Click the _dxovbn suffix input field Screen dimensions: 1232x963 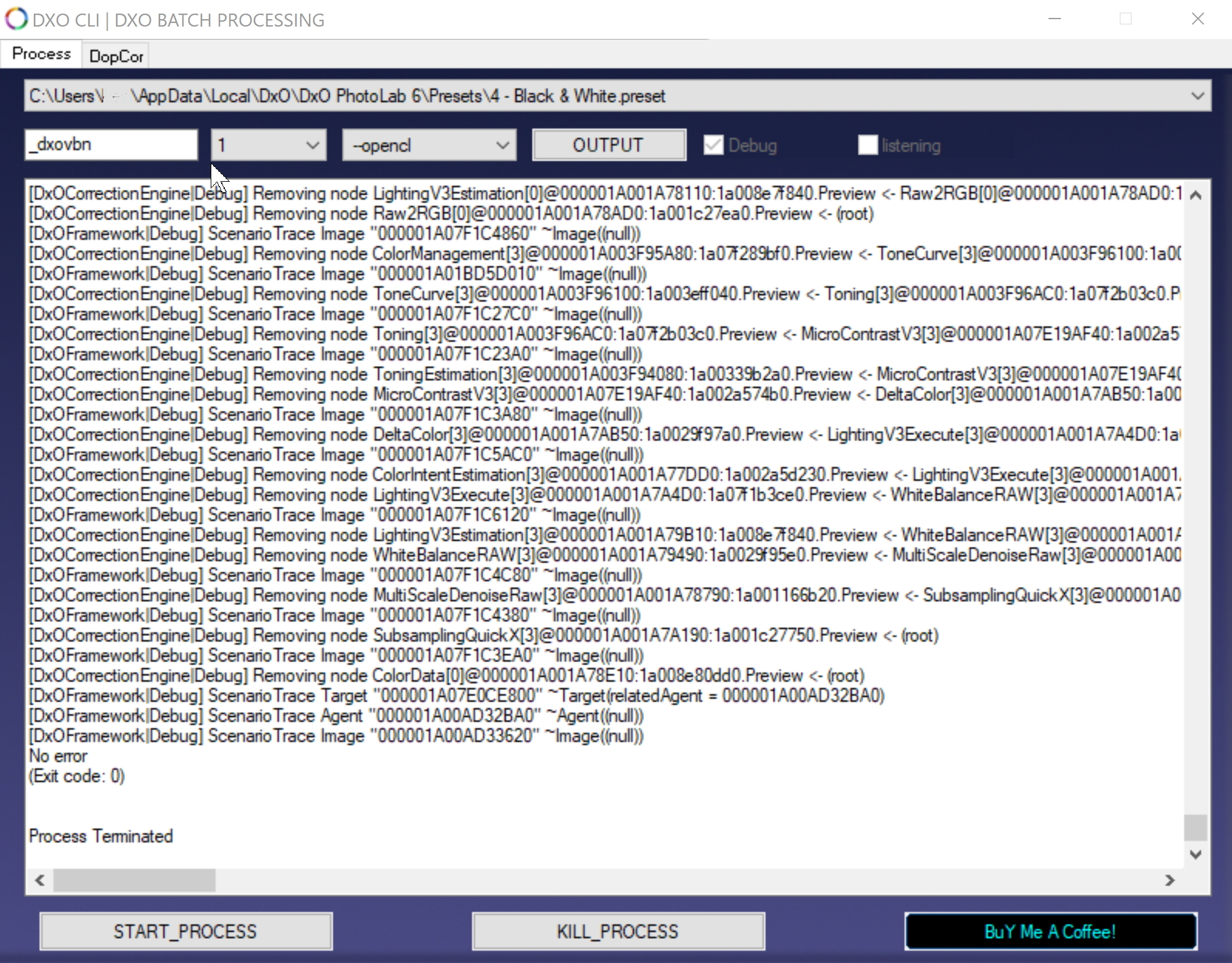(111, 145)
